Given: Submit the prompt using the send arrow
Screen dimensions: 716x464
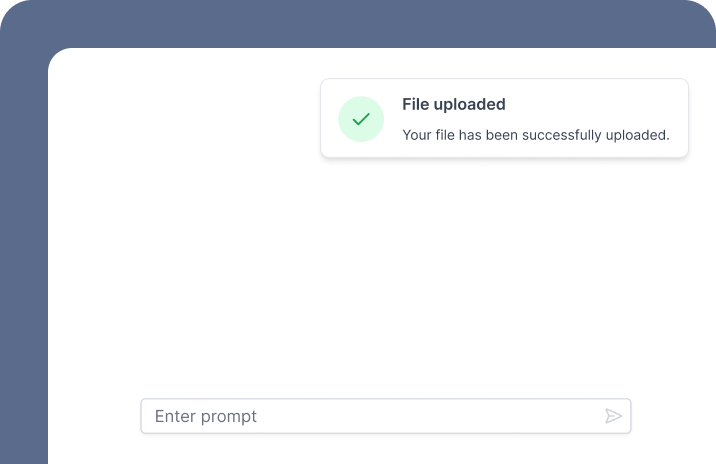Looking at the screenshot, I should coord(613,416).
